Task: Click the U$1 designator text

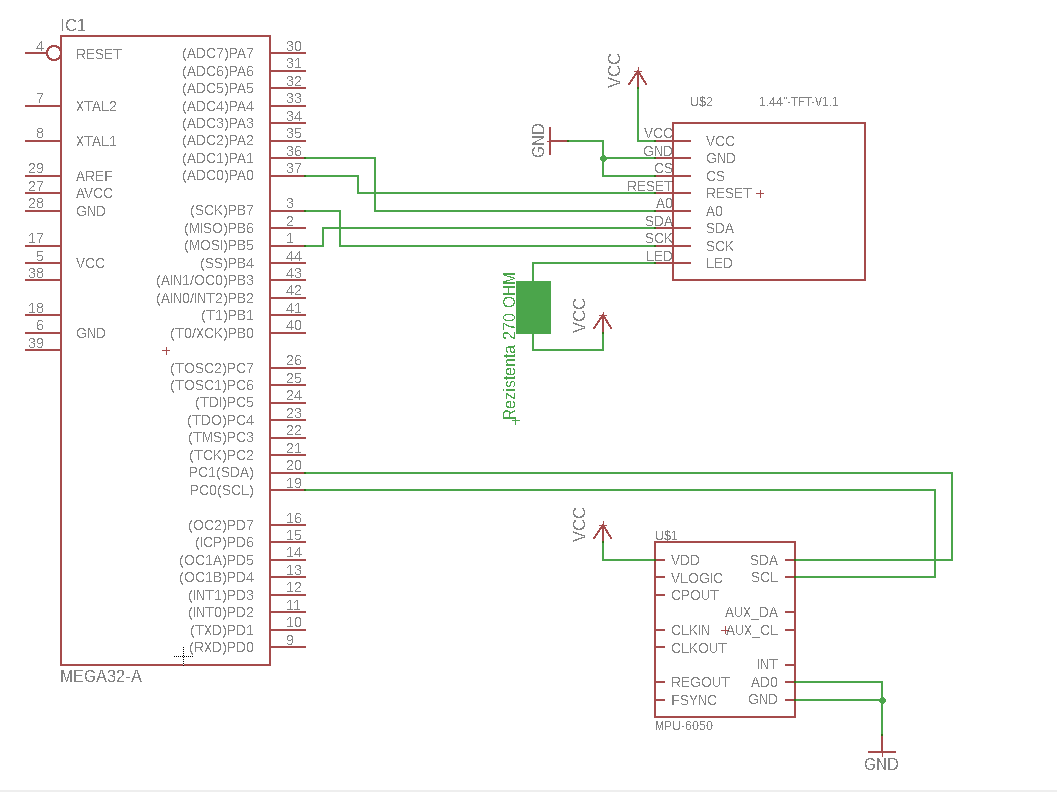Action: [x=666, y=536]
